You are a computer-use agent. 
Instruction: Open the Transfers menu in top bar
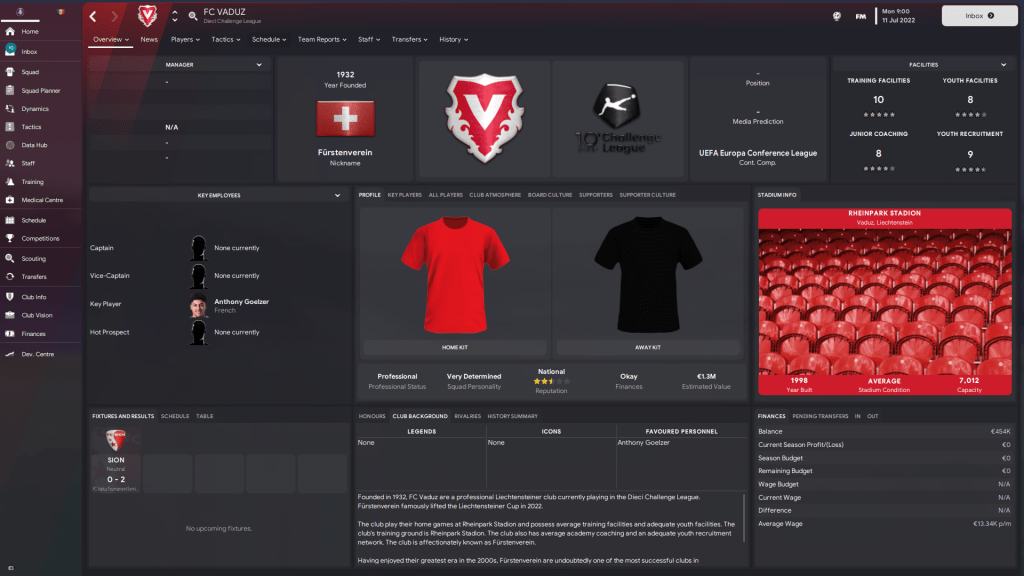click(409, 39)
